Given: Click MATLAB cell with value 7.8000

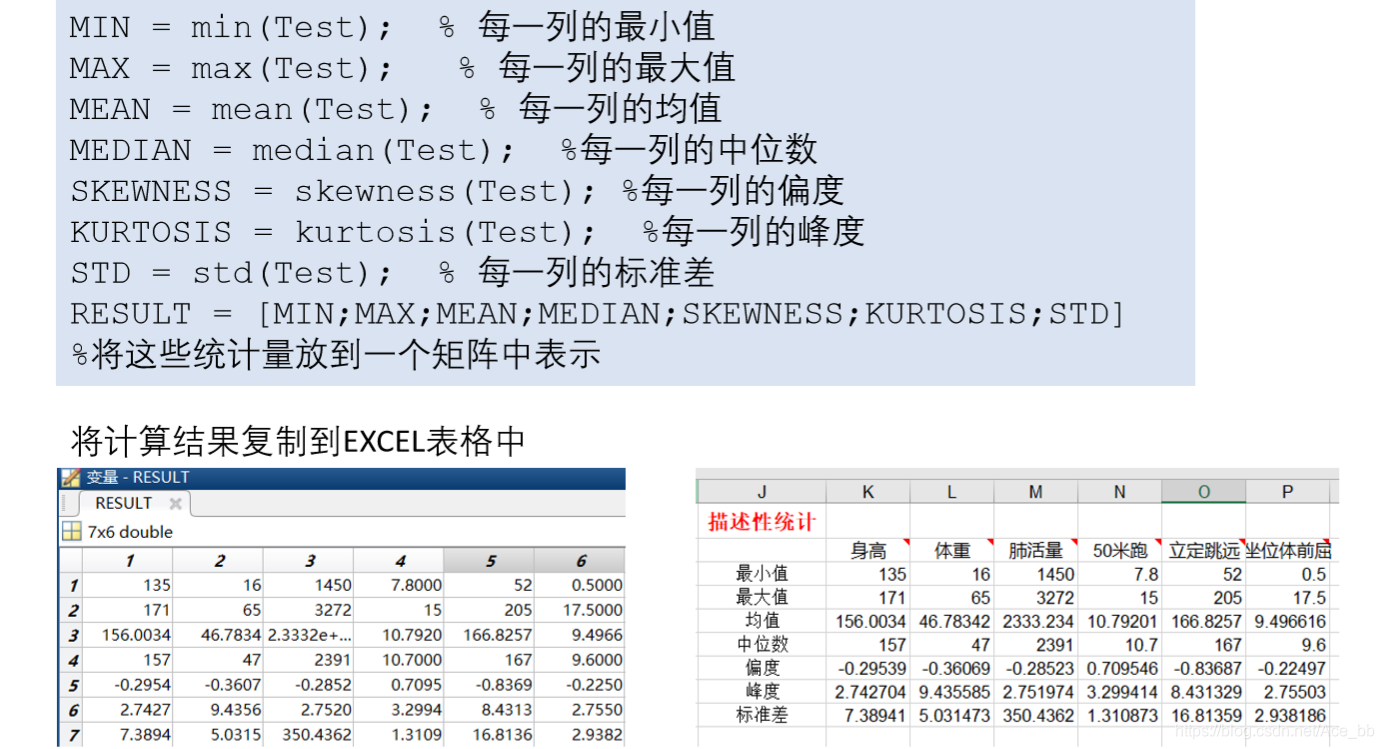Looking at the screenshot, I should point(400,585).
